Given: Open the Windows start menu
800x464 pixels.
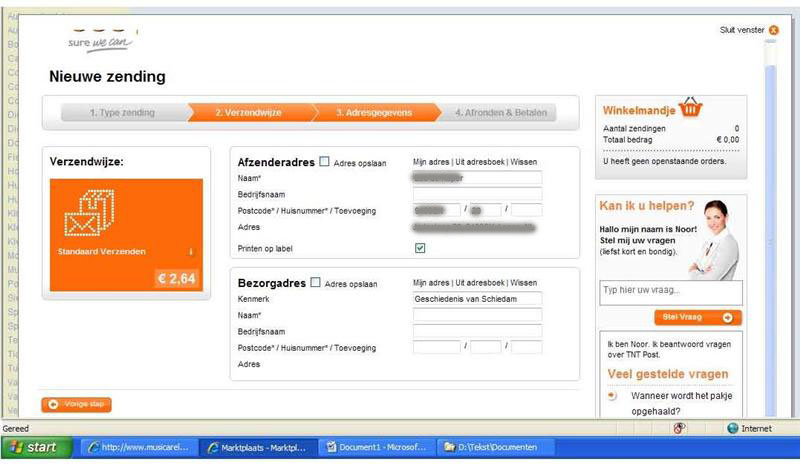Looking at the screenshot, I should pyautogui.click(x=33, y=447).
